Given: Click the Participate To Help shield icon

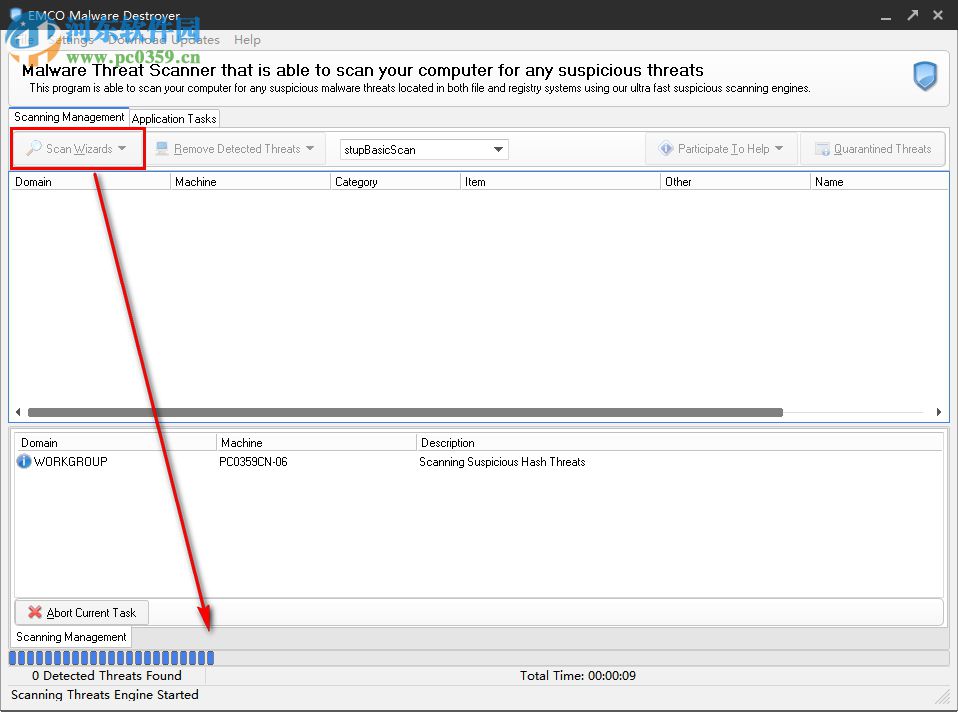Looking at the screenshot, I should pos(666,148).
